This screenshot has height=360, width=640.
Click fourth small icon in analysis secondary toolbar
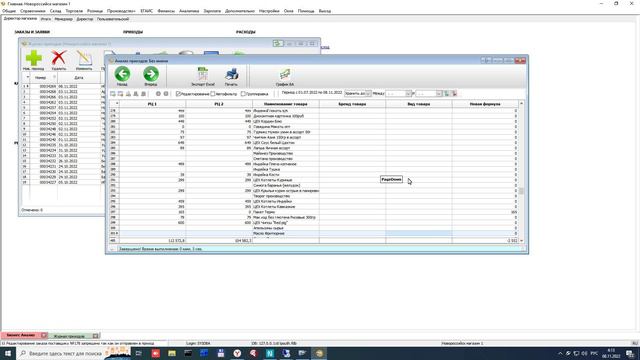point(136,94)
